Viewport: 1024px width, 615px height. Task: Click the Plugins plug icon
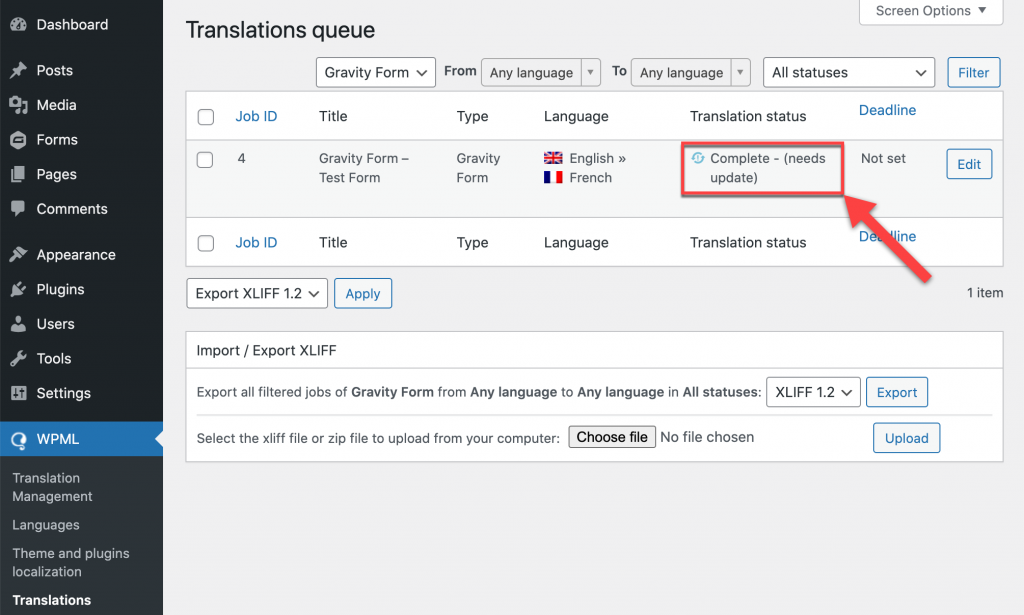[18, 289]
